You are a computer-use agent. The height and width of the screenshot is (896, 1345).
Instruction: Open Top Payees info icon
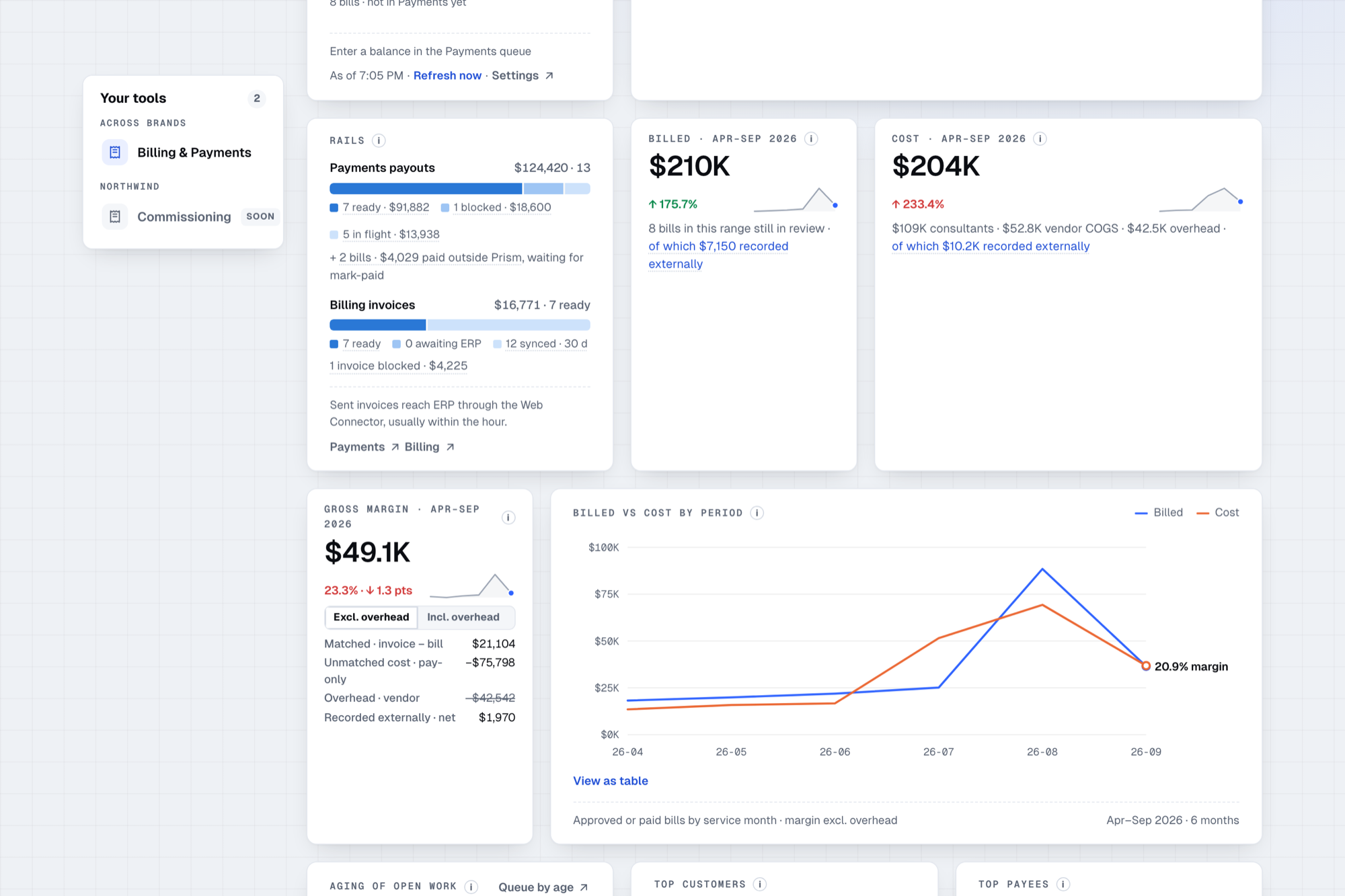pyautogui.click(x=1063, y=884)
